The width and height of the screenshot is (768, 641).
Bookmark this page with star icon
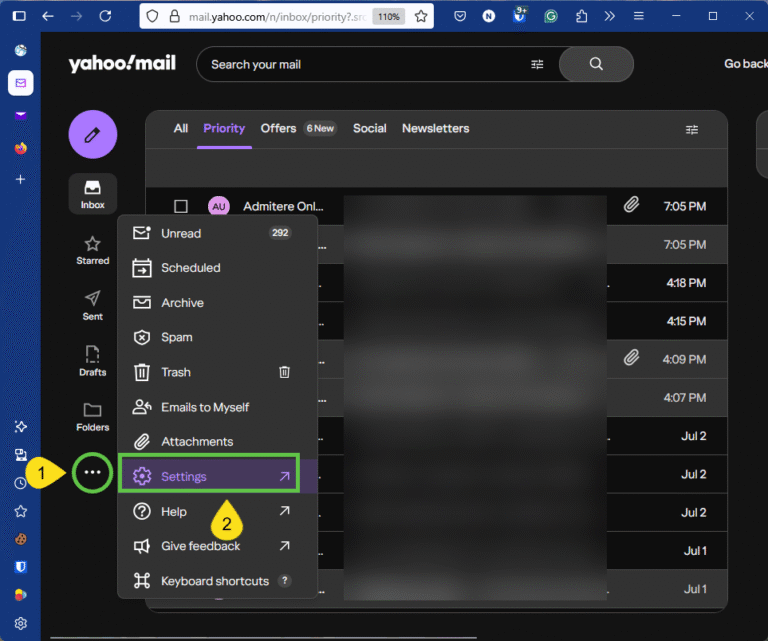click(421, 16)
